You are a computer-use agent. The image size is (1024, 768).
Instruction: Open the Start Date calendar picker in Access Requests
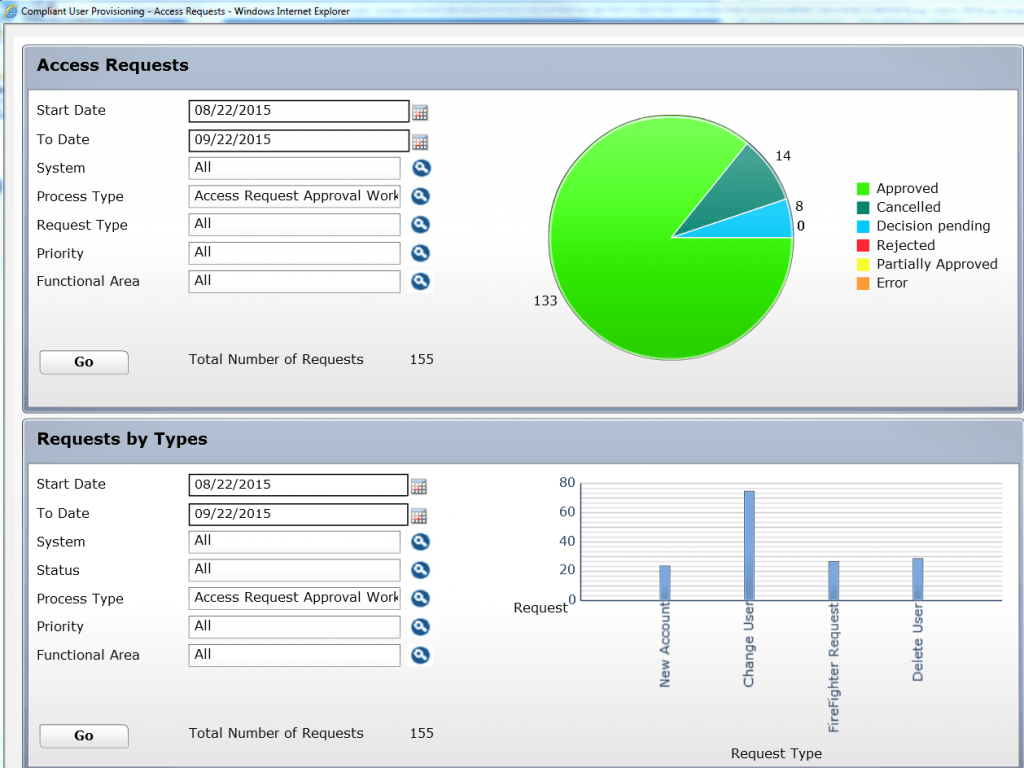419,111
